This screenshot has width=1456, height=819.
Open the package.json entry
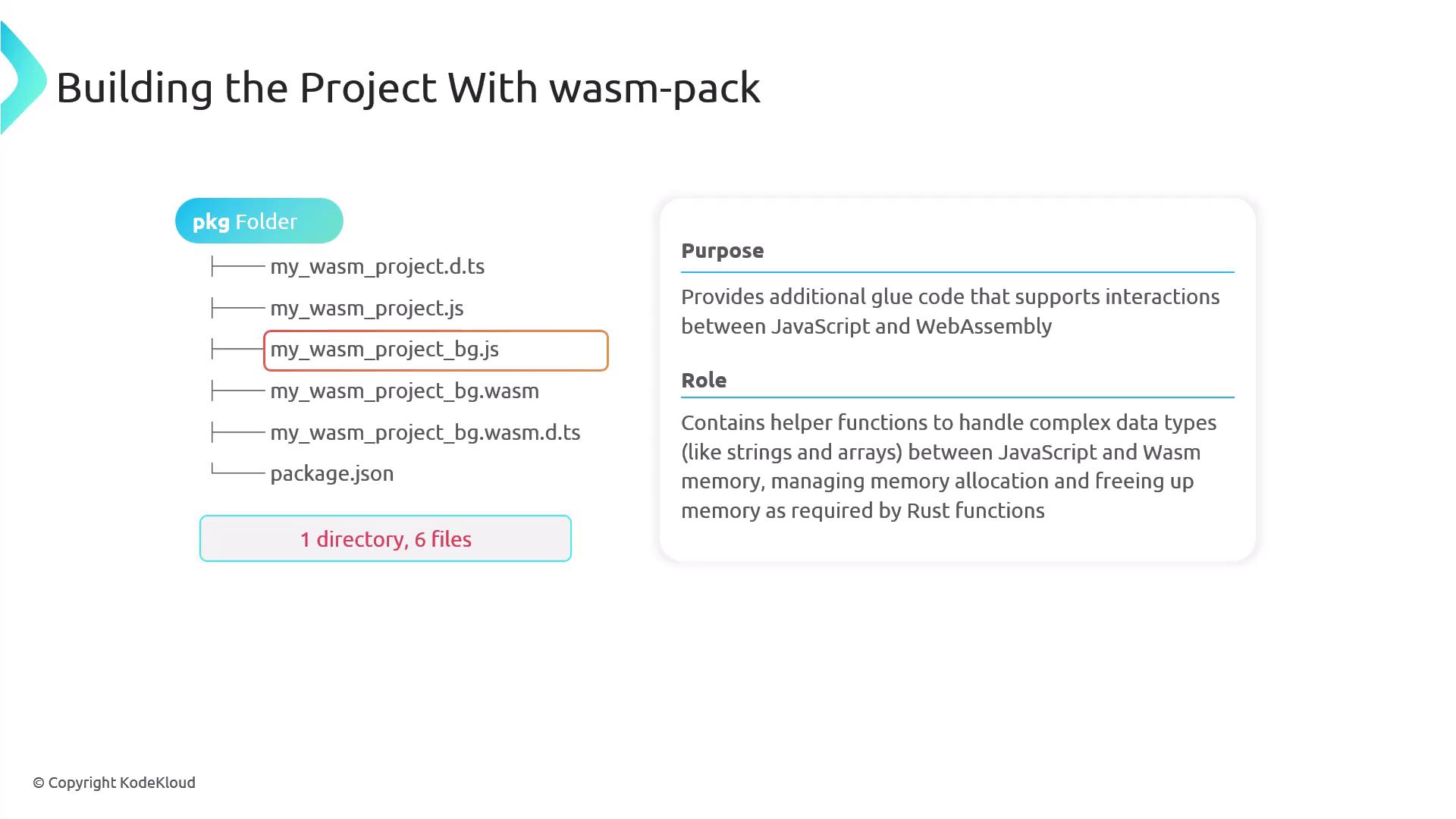tap(331, 473)
